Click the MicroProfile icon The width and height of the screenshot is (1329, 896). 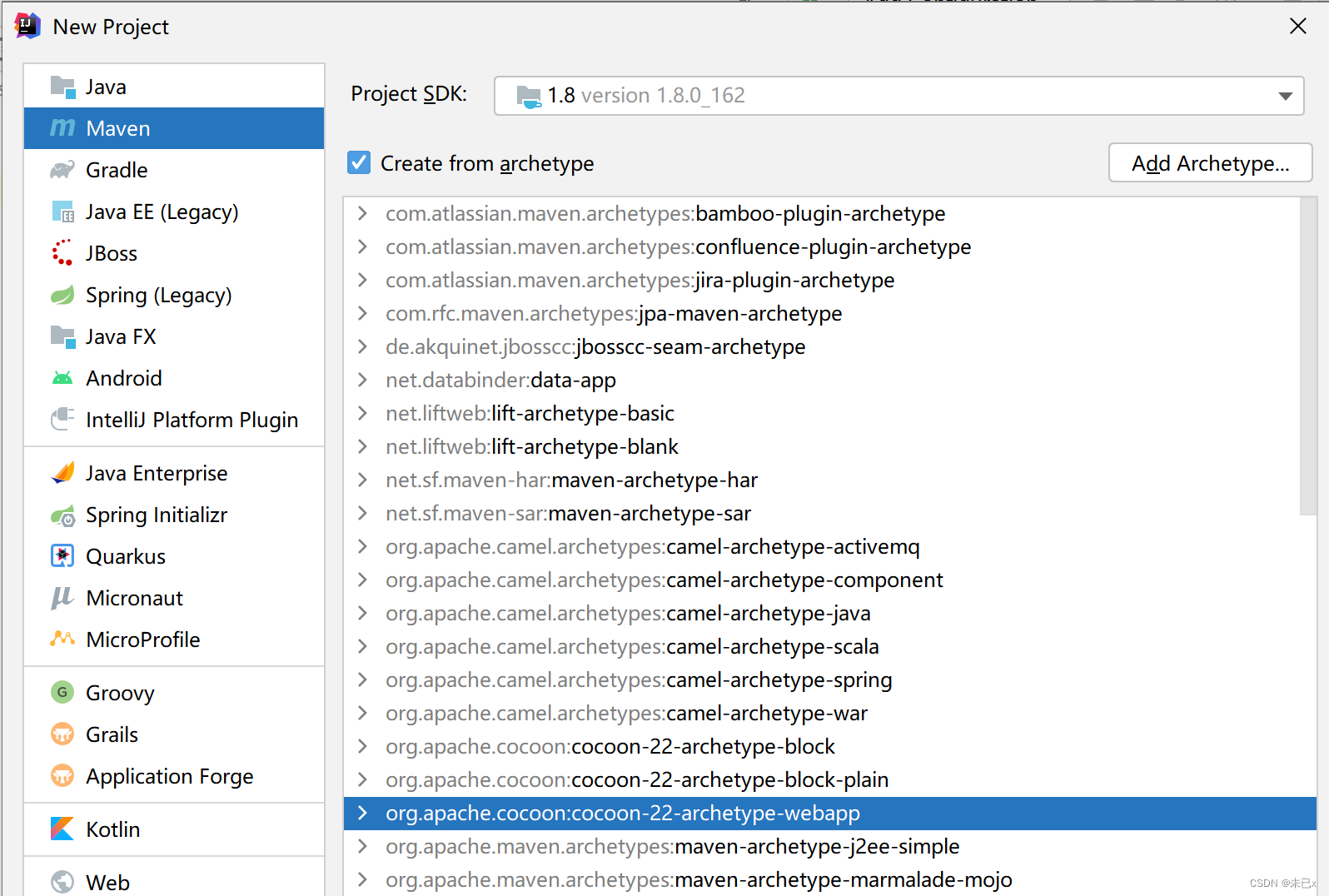[x=62, y=639]
